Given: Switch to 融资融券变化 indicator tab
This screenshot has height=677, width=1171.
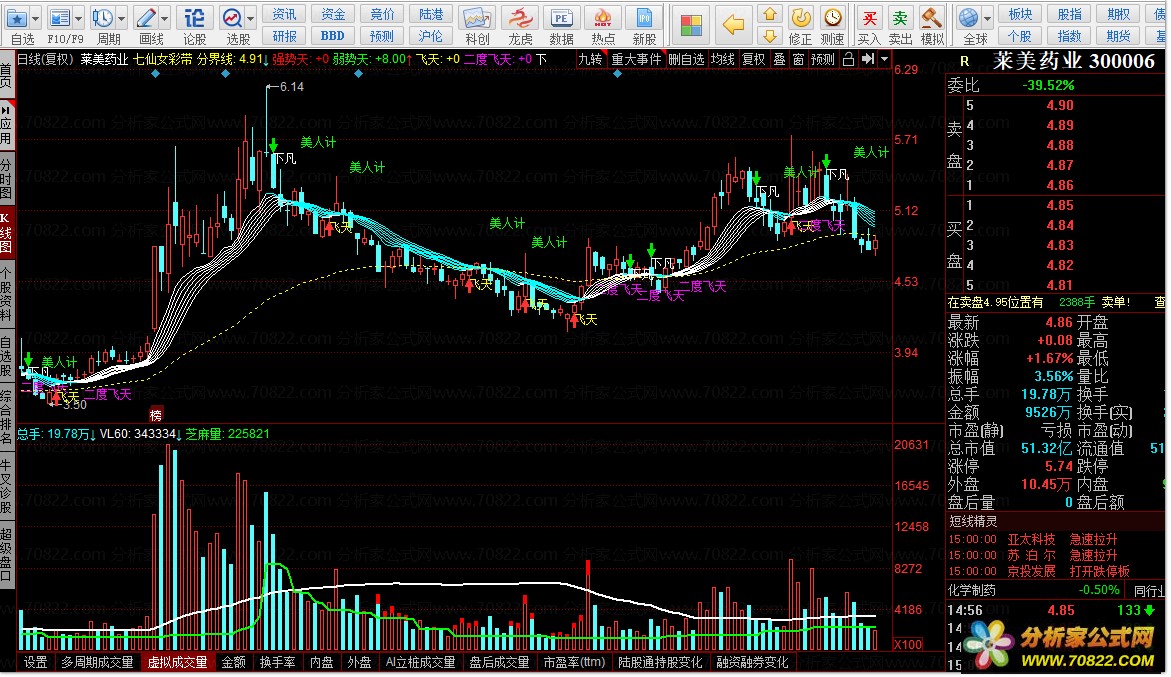Looking at the screenshot, I should [x=752, y=662].
